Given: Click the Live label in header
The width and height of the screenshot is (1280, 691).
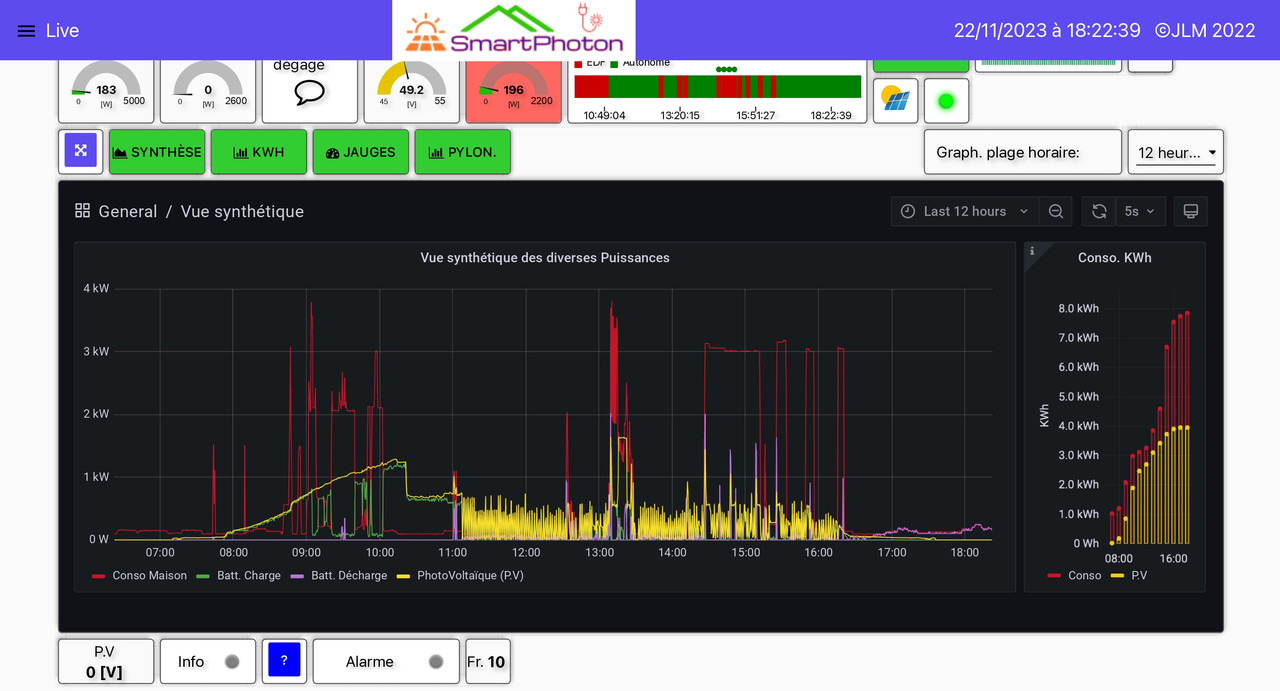Looking at the screenshot, I should (x=62, y=31).
